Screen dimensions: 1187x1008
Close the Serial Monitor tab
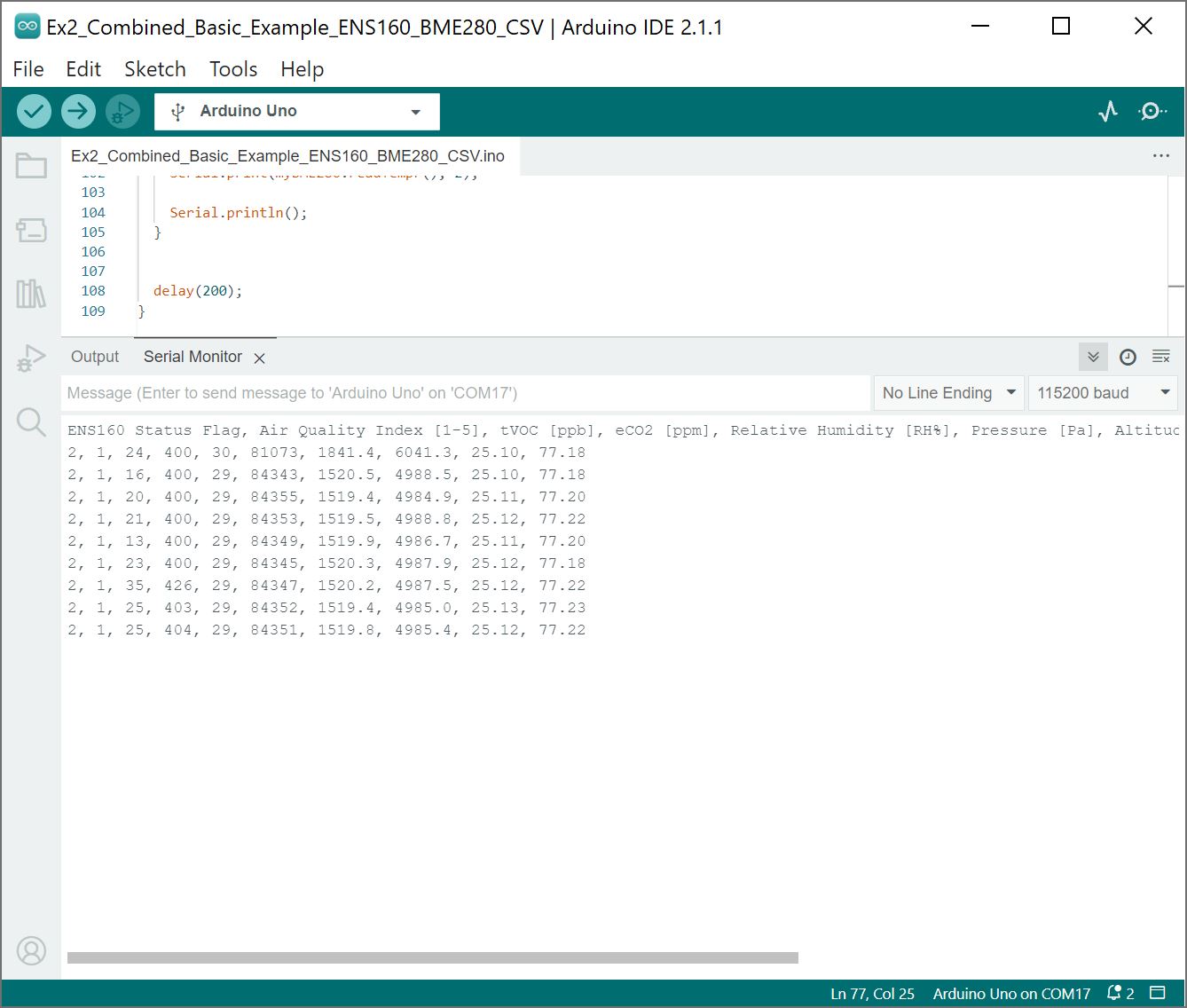tap(260, 358)
